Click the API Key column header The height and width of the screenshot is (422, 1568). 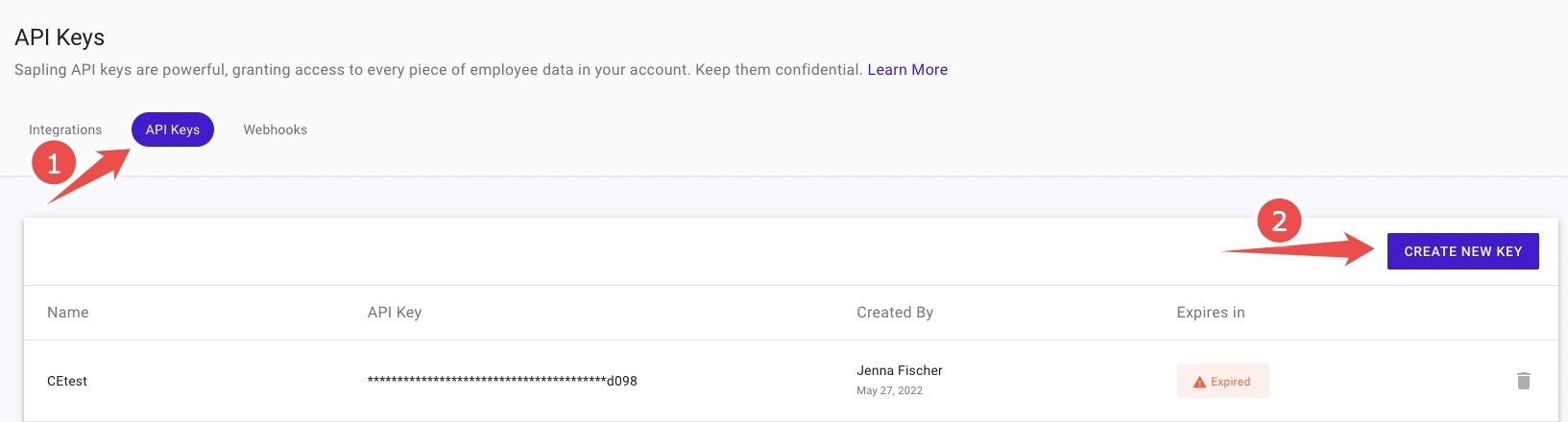click(394, 313)
